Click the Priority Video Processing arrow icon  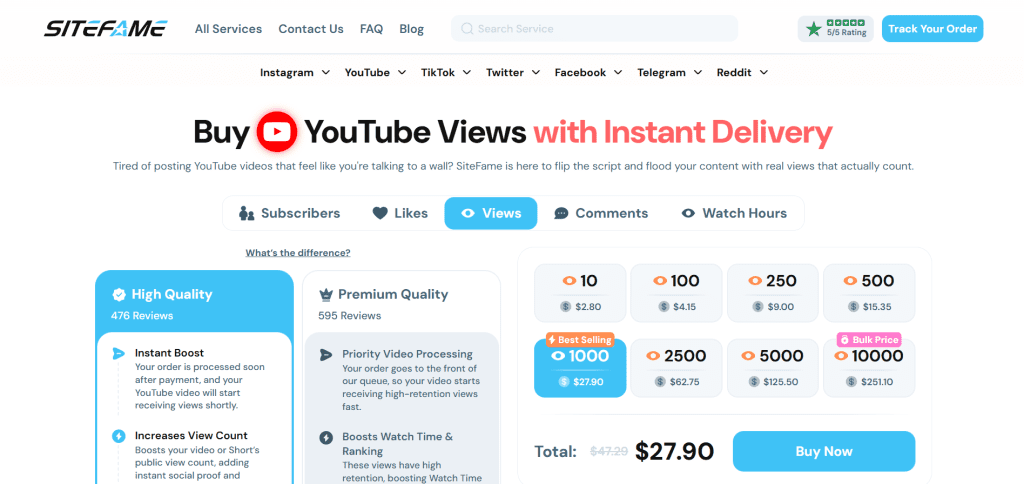326,355
